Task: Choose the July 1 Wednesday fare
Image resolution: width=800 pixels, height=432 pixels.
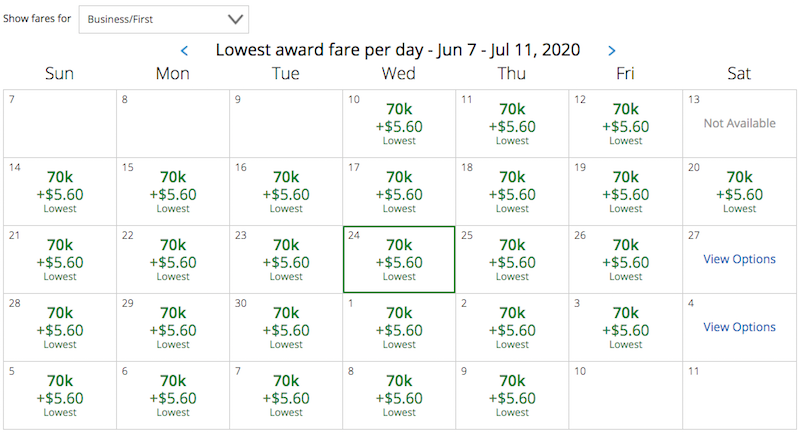Action: pyautogui.click(x=399, y=327)
